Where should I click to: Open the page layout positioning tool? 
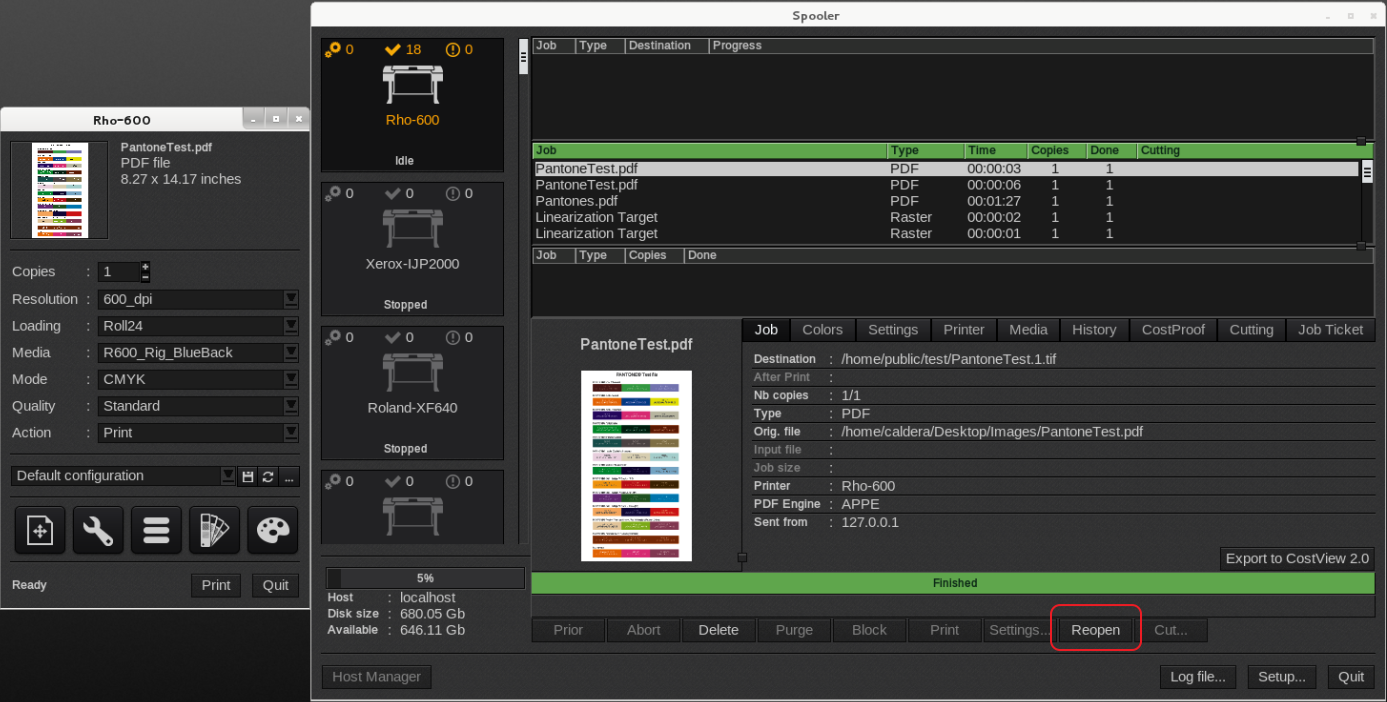coord(40,530)
